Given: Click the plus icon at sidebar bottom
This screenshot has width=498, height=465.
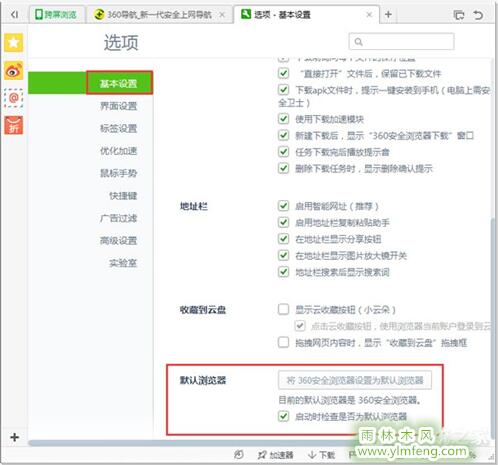Looking at the screenshot, I should pos(14,437).
